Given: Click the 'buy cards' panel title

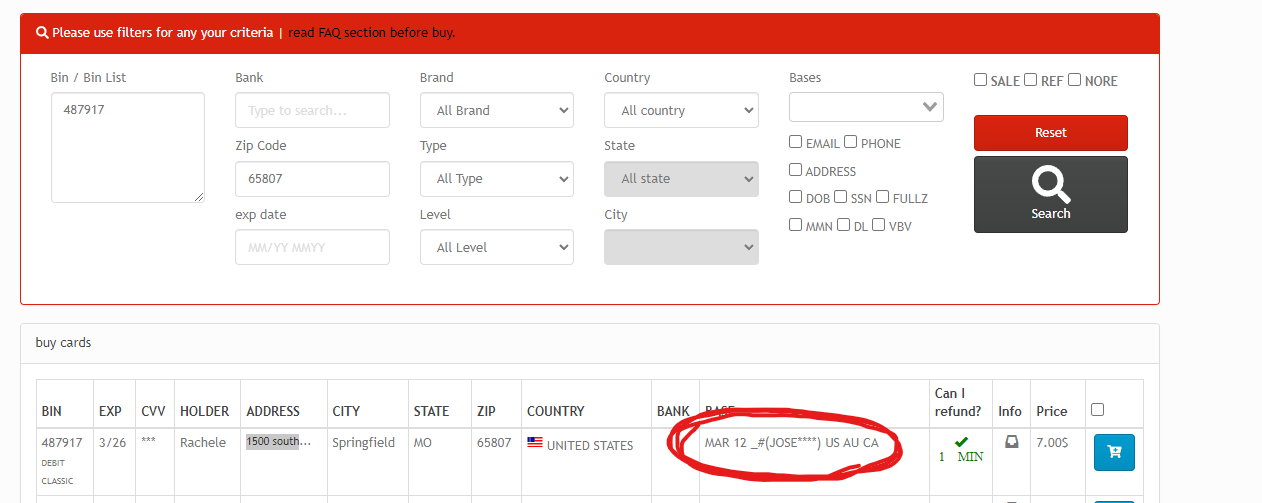Looking at the screenshot, I should click(63, 343).
